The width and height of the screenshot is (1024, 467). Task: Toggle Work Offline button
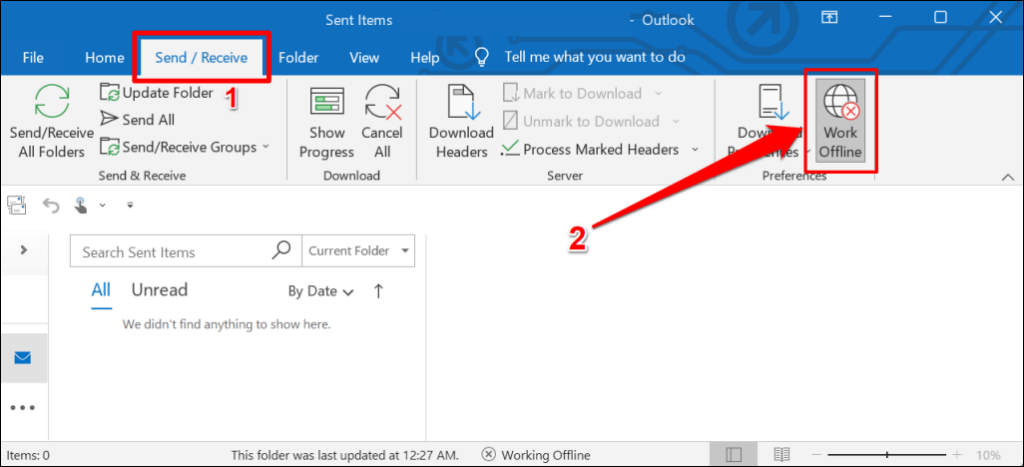click(x=841, y=121)
